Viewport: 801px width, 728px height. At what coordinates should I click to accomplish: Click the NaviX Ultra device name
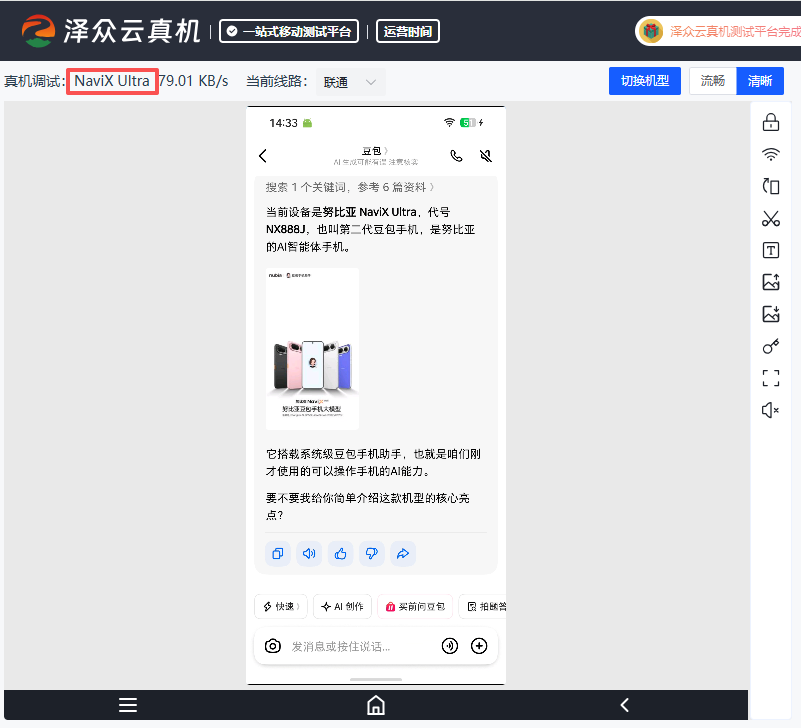tap(112, 81)
